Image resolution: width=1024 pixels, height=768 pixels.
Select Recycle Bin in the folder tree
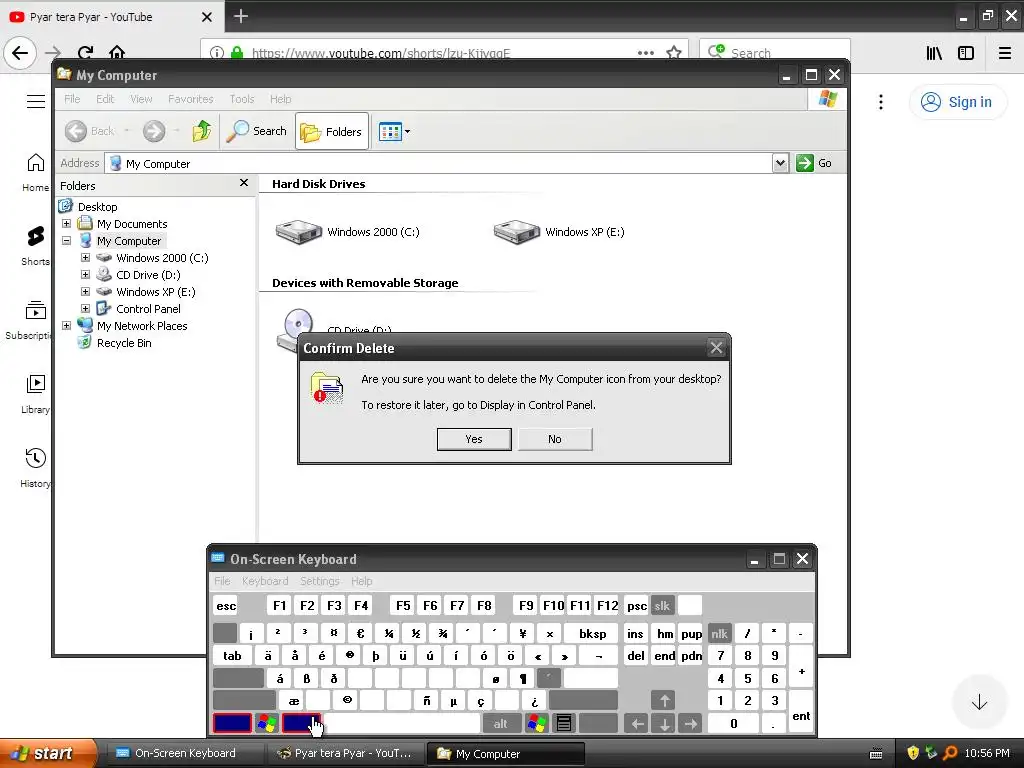tap(123, 343)
